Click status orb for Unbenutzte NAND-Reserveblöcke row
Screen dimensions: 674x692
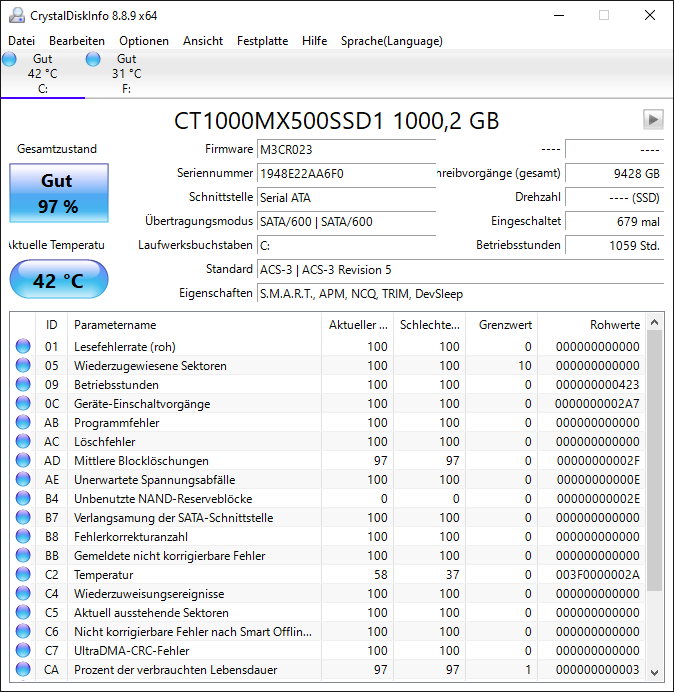(23, 498)
